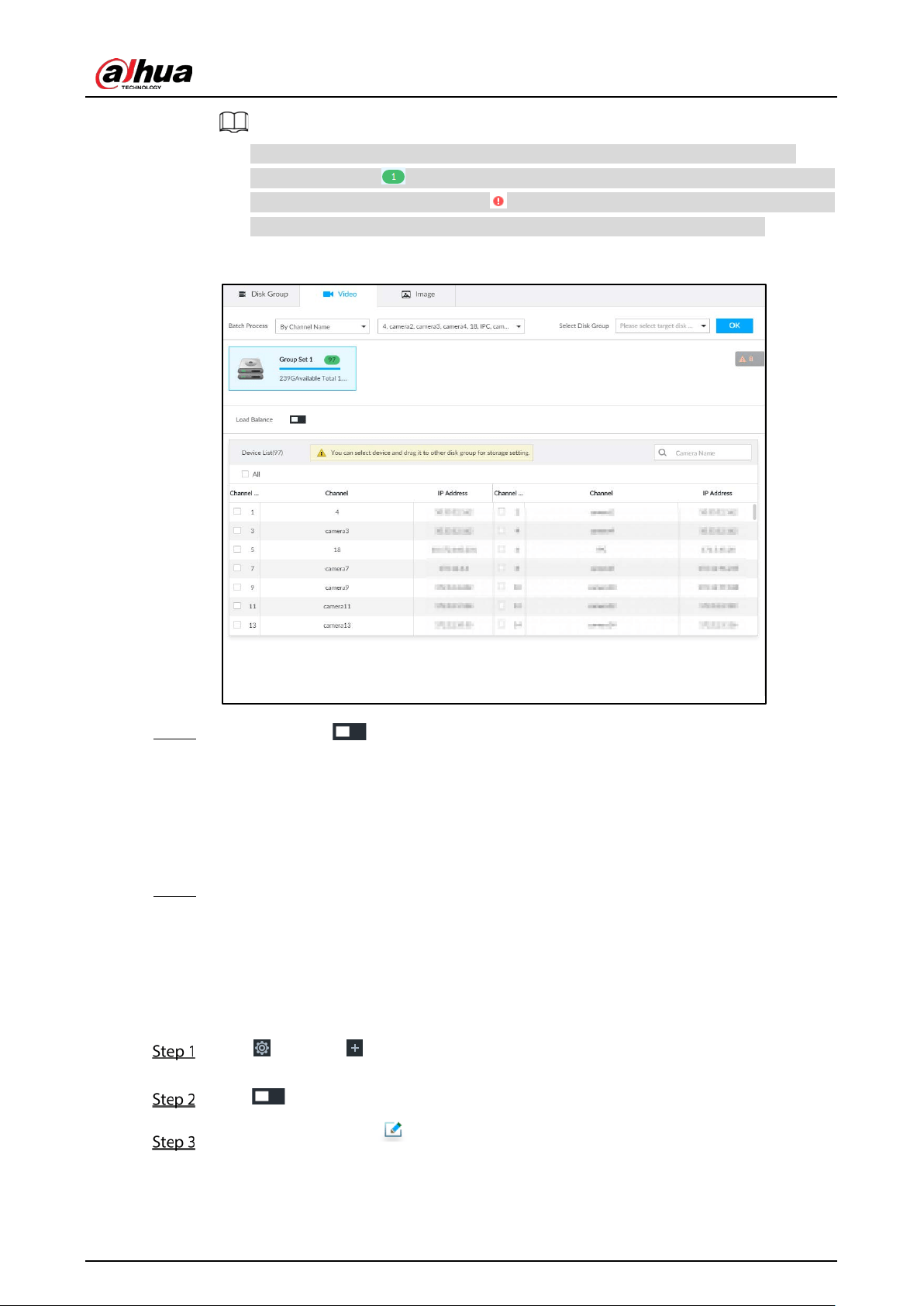Click the open-book note icon

233,122
